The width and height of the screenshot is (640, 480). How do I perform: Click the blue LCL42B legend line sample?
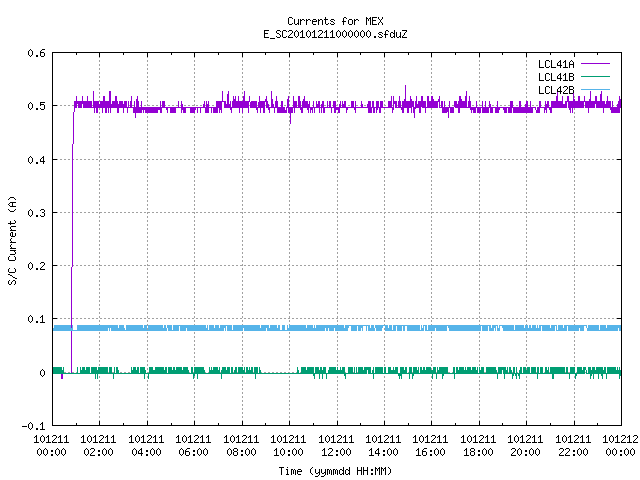pos(595,89)
